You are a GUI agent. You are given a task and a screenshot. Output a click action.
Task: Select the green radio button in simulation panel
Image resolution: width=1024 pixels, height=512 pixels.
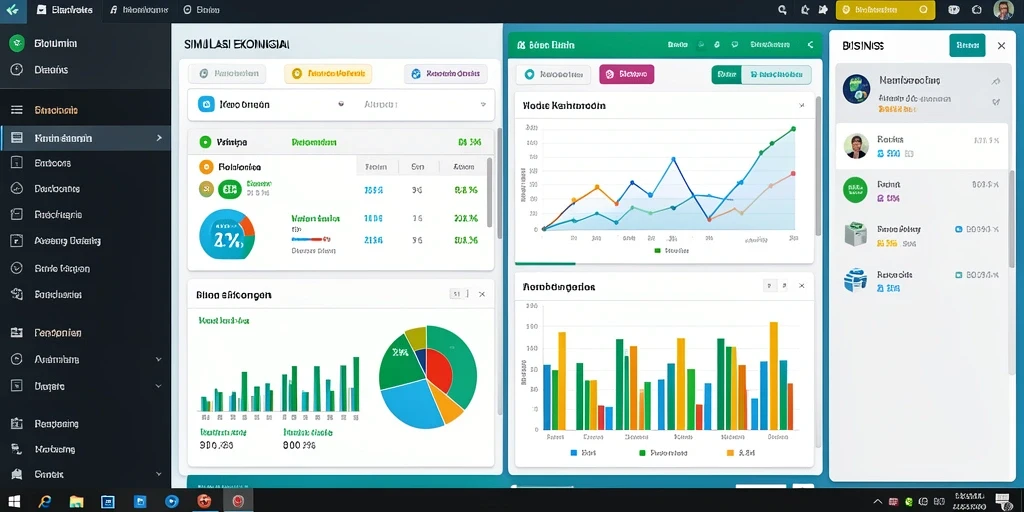click(x=205, y=141)
